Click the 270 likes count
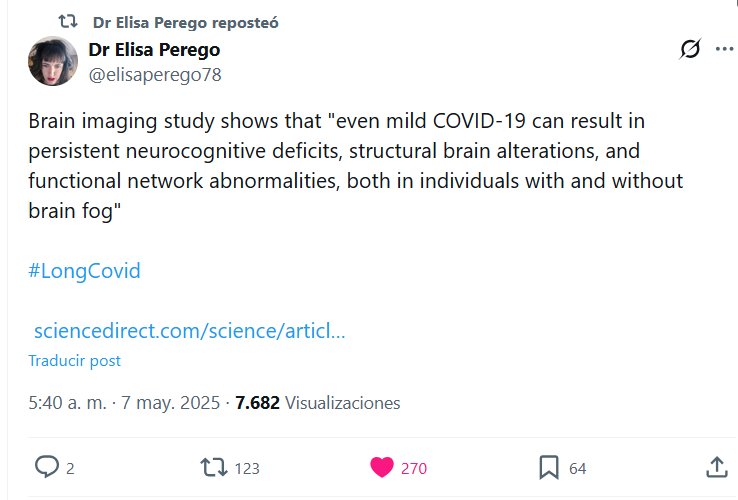 pyautogui.click(x=414, y=468)
